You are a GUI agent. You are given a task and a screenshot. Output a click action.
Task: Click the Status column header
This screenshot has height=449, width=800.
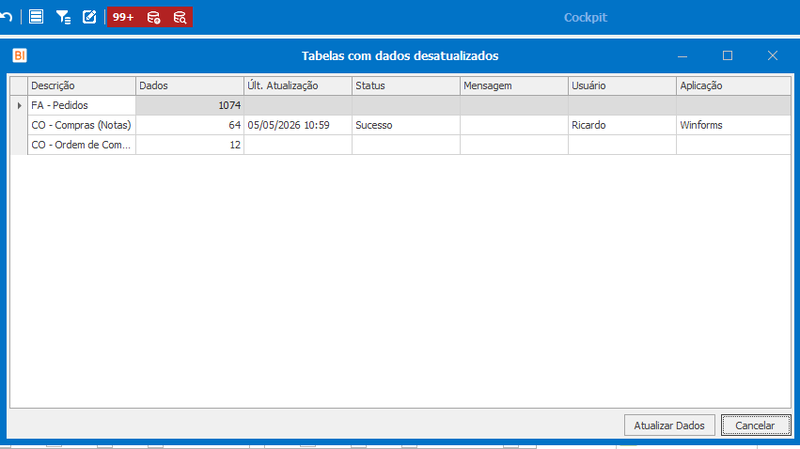pyautogui.click(x=406, y=86)
